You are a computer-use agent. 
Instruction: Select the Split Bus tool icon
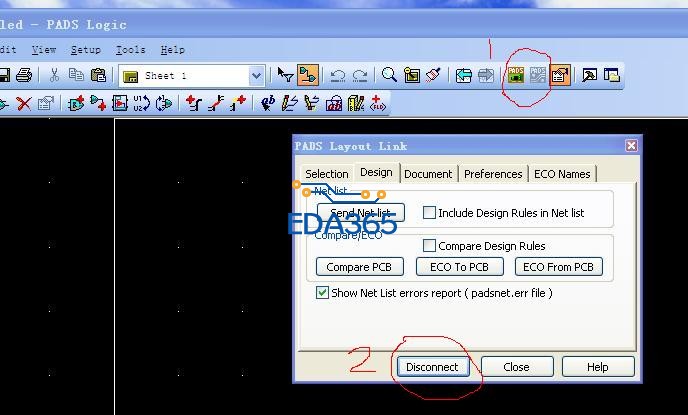[x=215, y=104]
